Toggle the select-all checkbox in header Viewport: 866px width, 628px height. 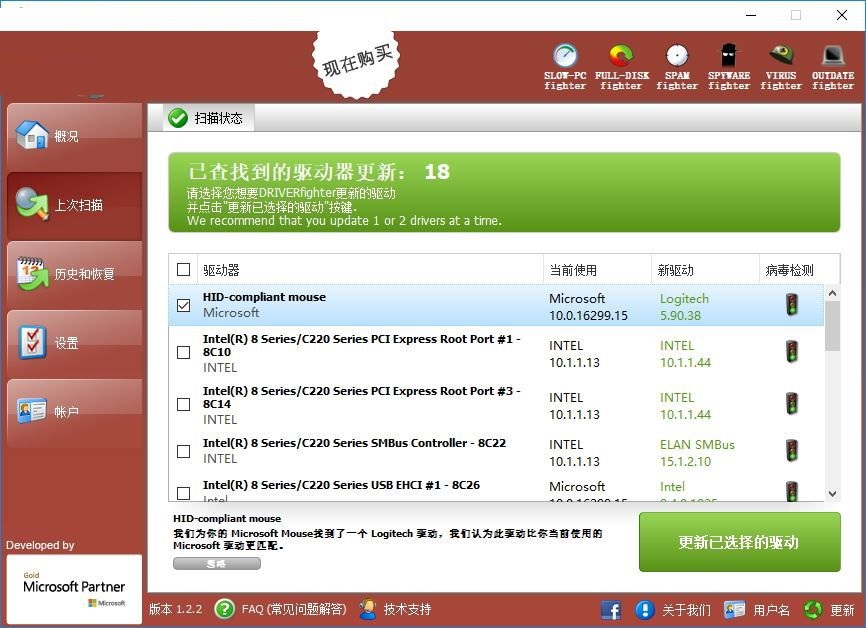click(183, 269)
